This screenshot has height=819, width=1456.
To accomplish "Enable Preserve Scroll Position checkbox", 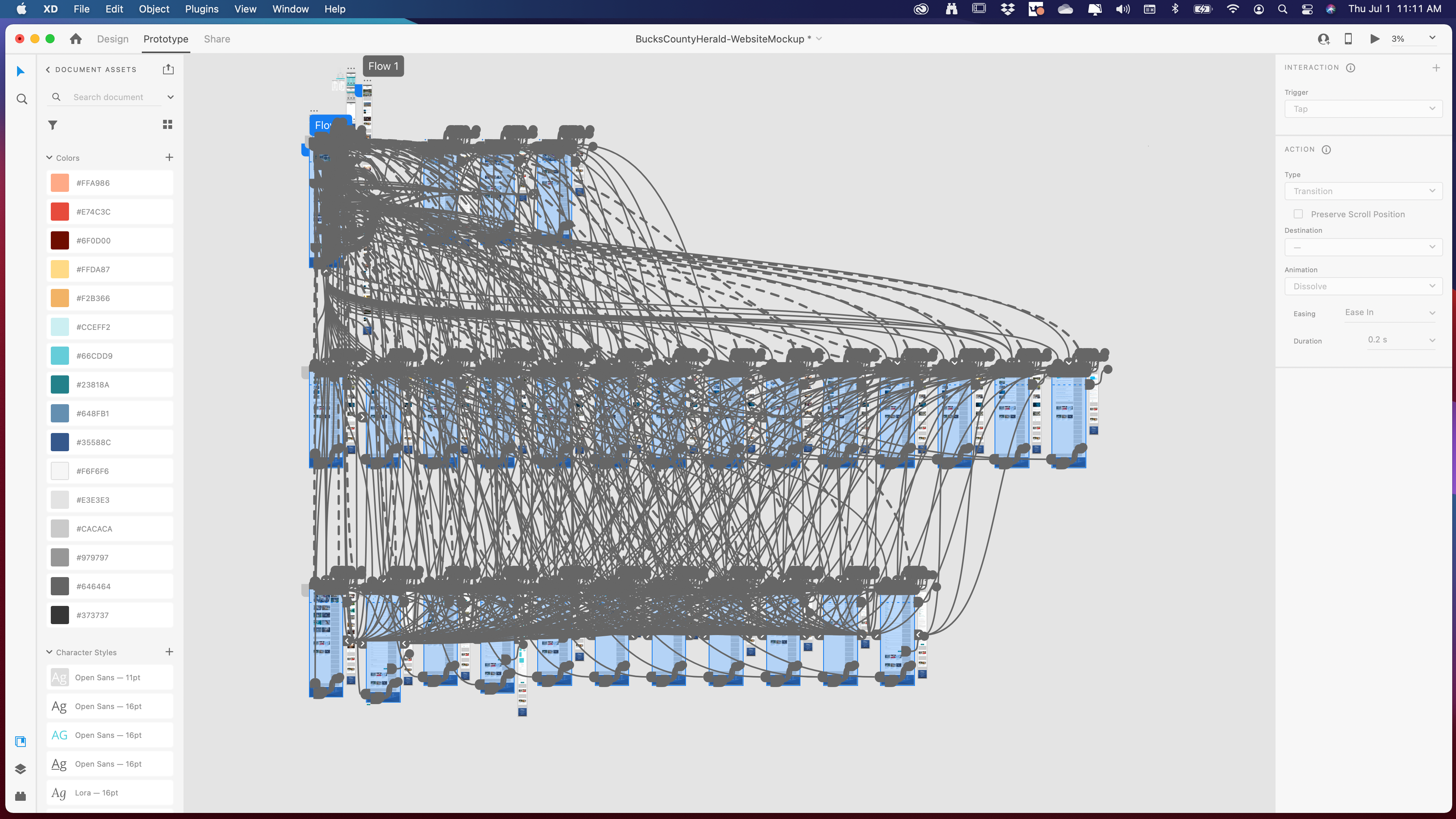I will click(1298, 214).
